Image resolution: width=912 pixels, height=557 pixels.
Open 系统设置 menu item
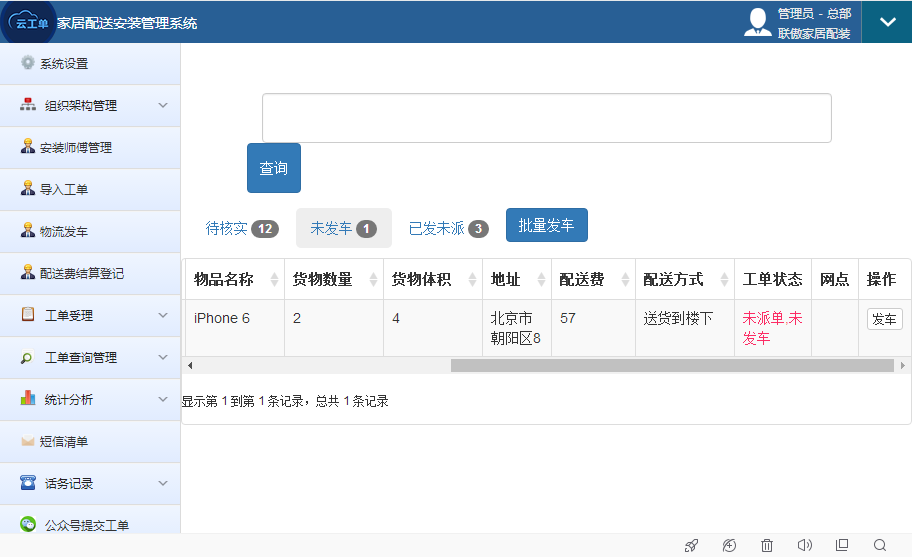[90, 64]
